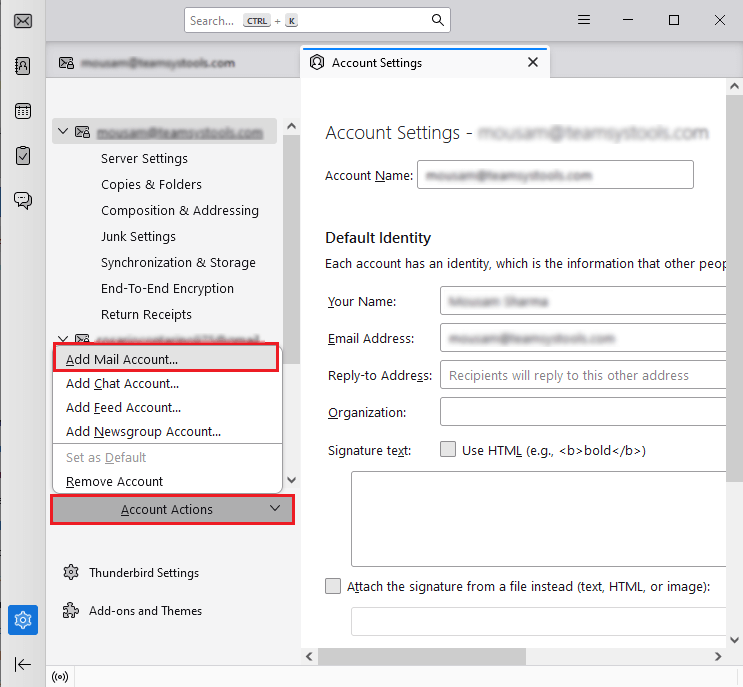Open Junk Settings
This screenshot has height=687, width=743.
click(x=138, y=236)
